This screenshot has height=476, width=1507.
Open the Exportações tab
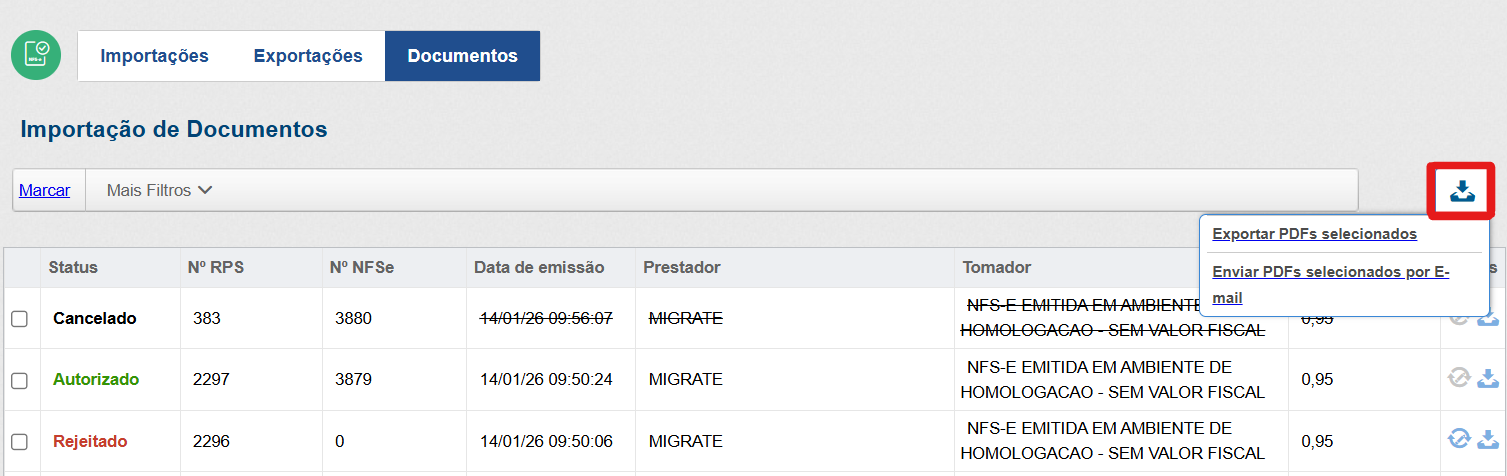[308, 56]
